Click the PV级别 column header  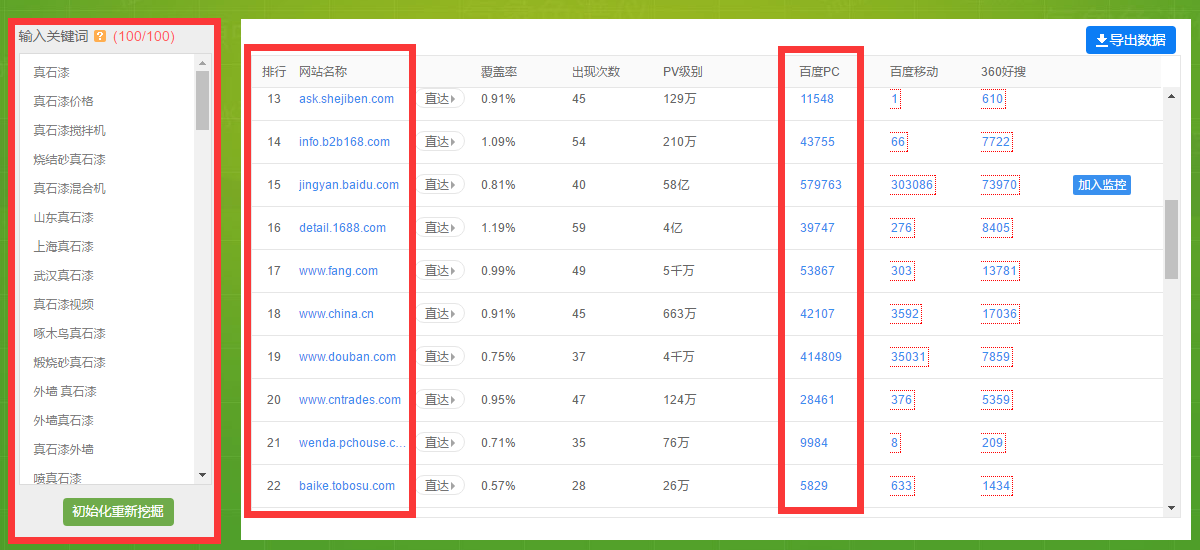(x=683, y=72)
